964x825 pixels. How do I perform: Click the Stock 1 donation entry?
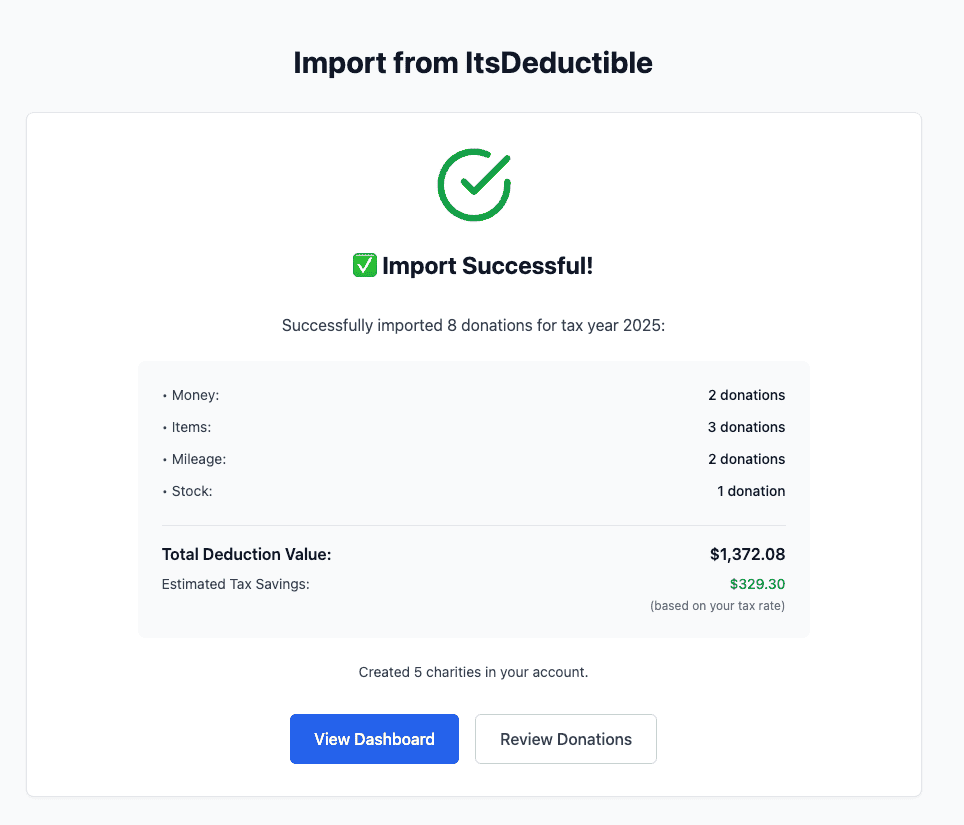pyautogui.click(x=751, y=491)
